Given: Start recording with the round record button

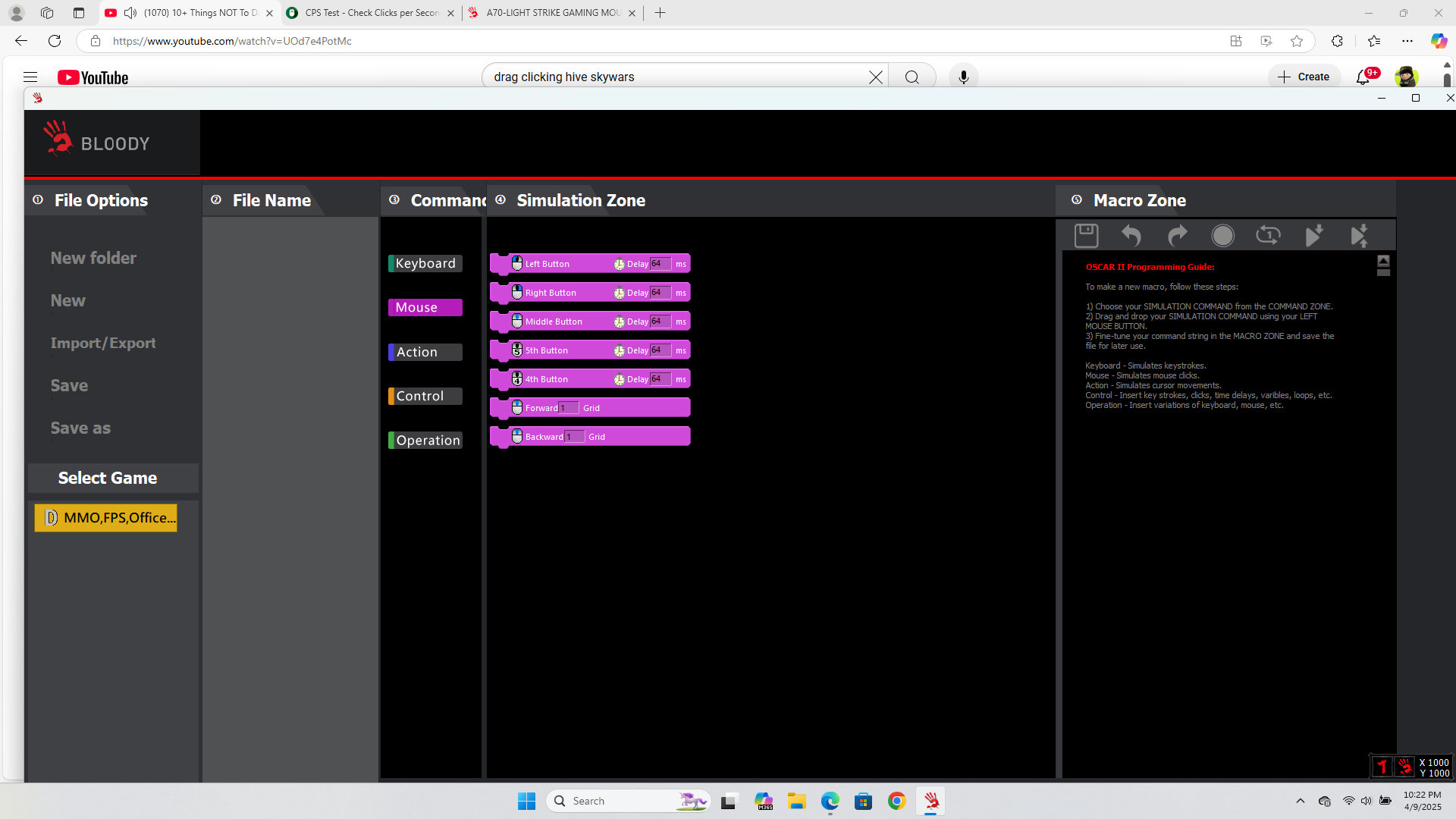Looking at the screenshot, I should tap(1222, 236).
